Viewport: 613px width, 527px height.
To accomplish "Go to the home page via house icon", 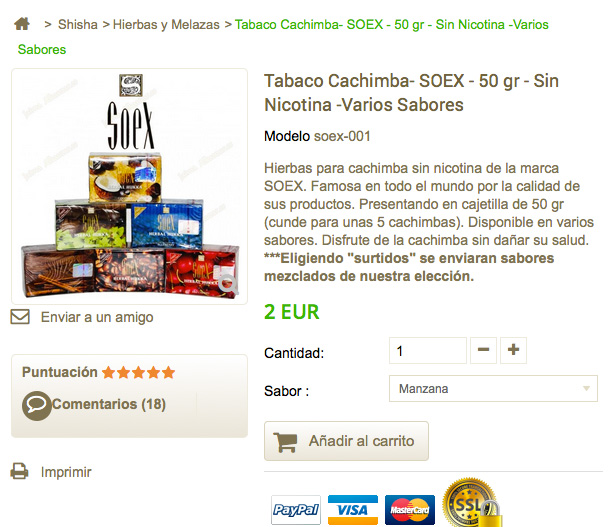I will pyautogui.click(x=22, y=24).
